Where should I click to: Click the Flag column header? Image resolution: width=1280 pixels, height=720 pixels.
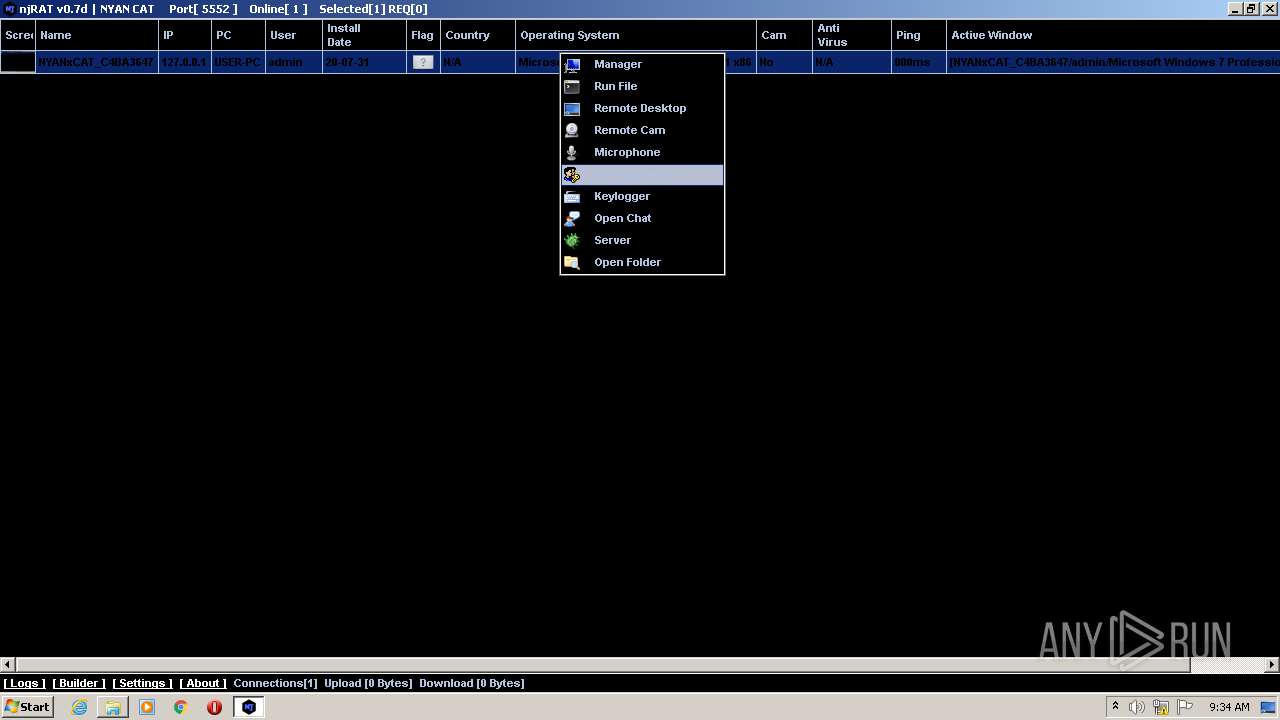423,35
